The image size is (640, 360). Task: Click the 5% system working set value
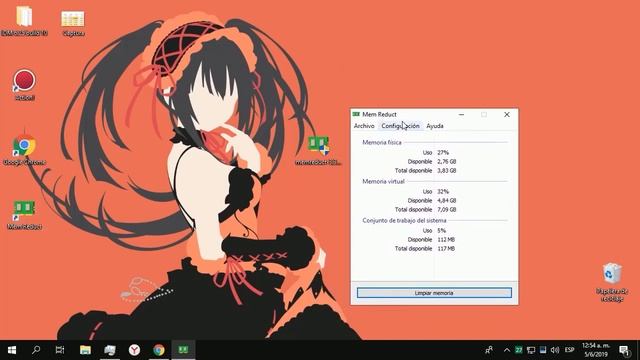coord(441,231)
